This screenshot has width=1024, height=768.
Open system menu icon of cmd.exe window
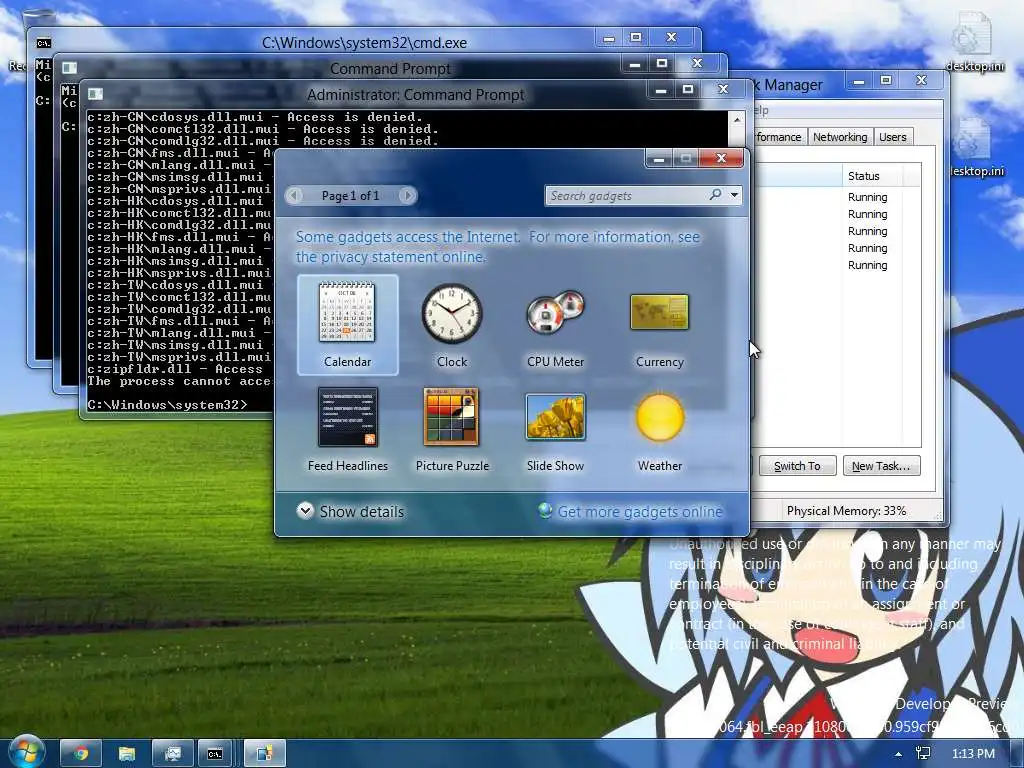(43, 42)
